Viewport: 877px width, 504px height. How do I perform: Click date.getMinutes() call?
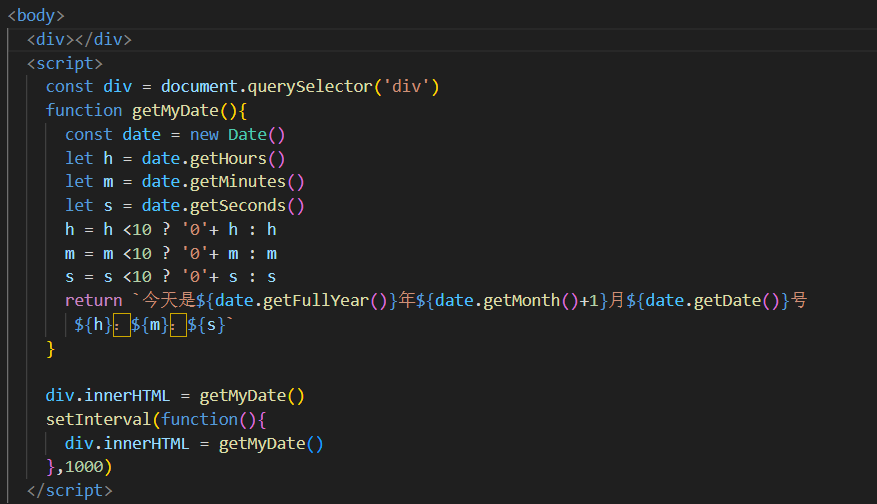223,182
